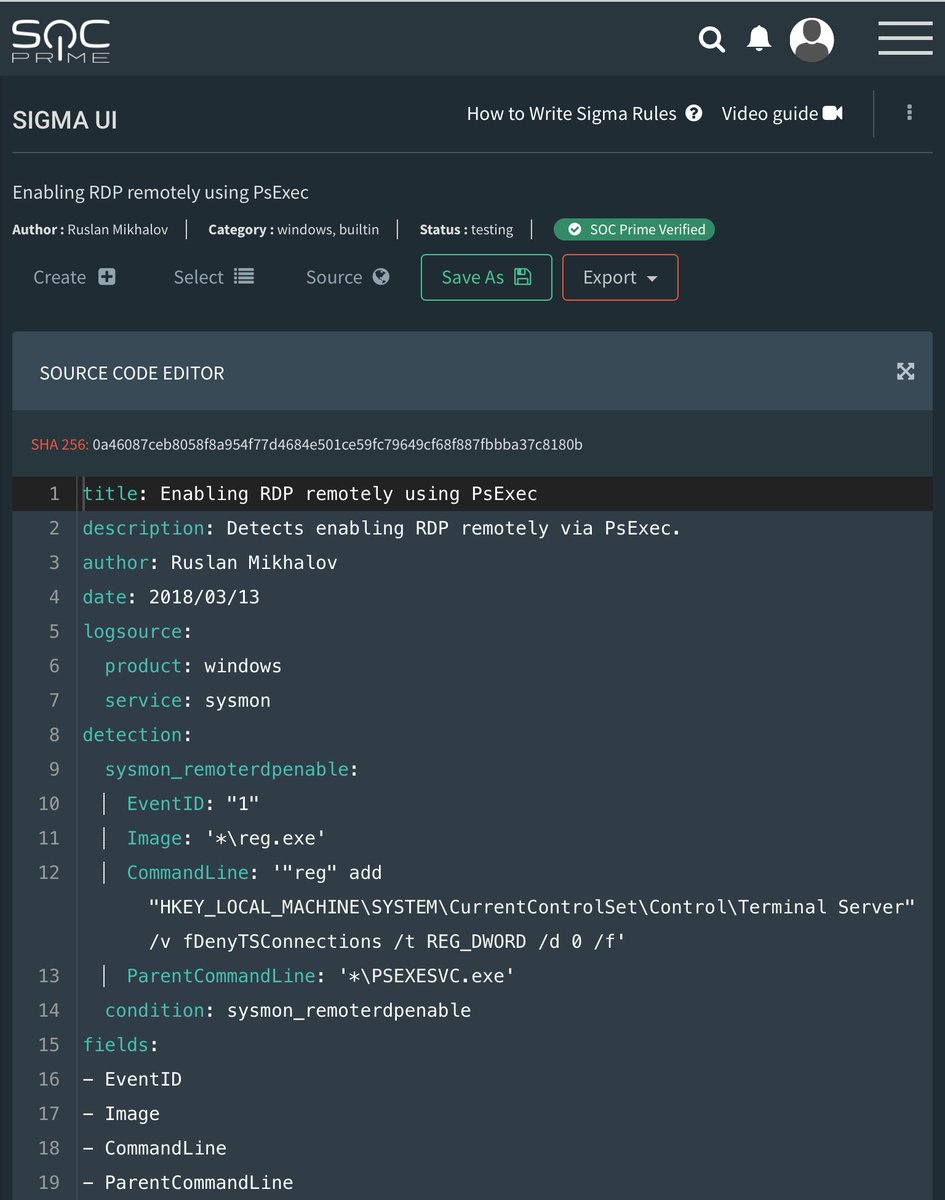Open the How to Write Sigma Rules link
The image size is (945, 1200).
(x=584, y=114)
